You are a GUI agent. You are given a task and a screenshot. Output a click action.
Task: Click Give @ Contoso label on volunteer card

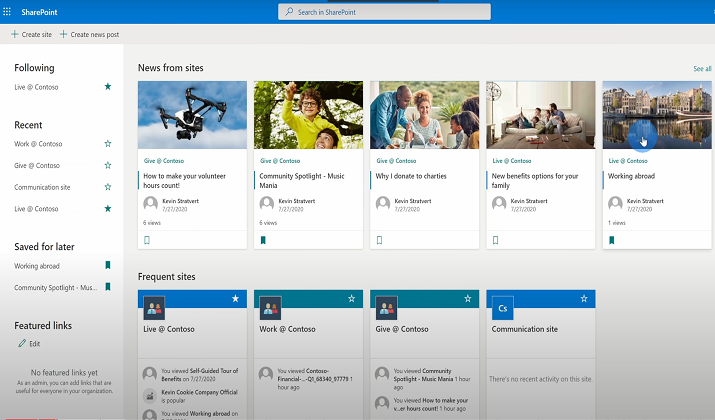click(x=164, y=161)
